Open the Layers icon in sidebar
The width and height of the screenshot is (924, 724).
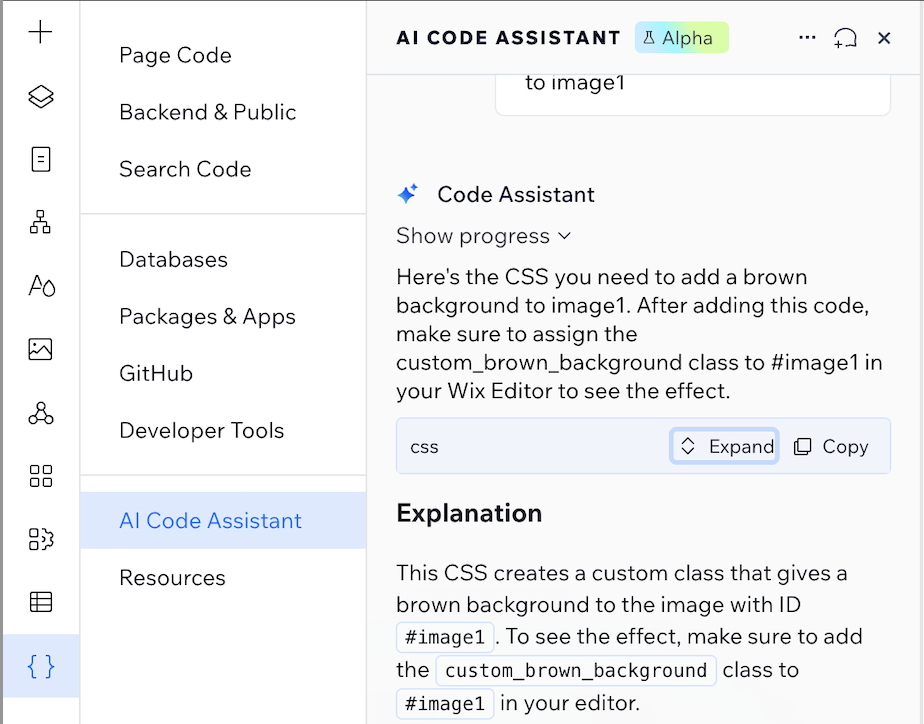click(41, 96)
